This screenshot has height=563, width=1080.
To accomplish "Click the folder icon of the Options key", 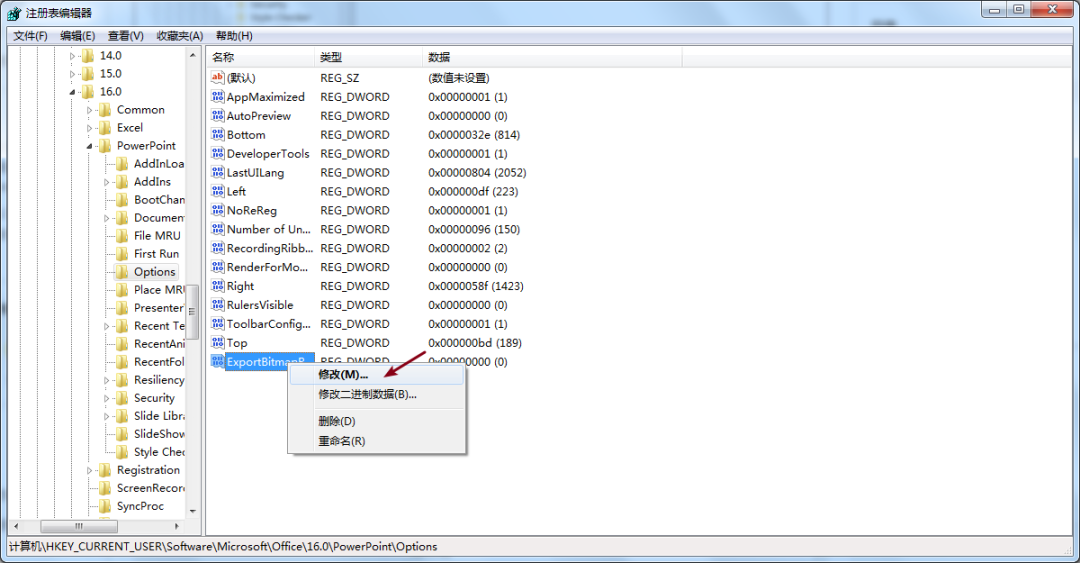I will (x=122, y=272).
